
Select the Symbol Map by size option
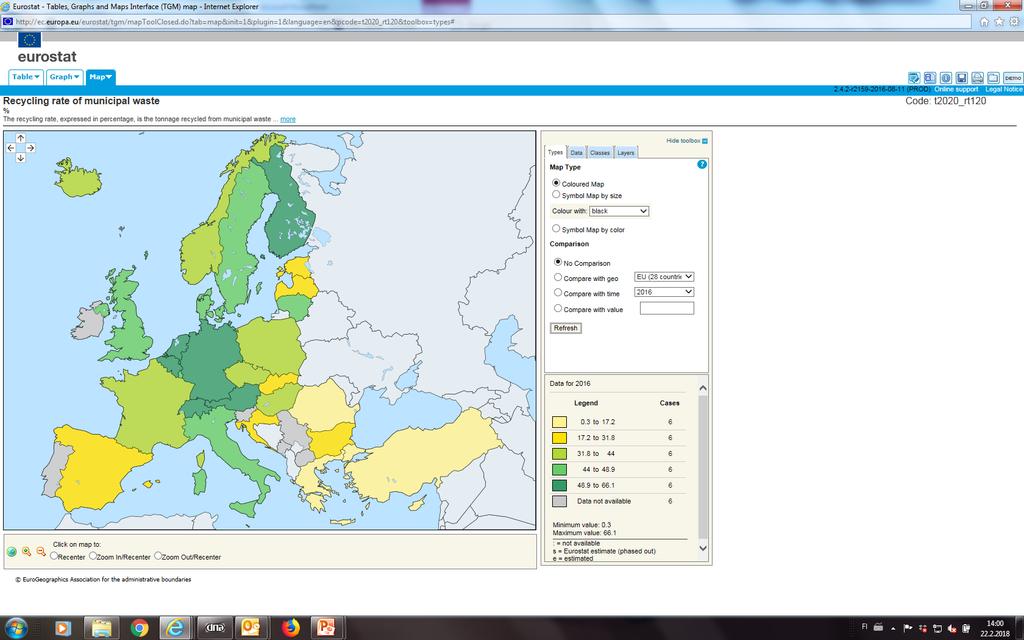(x=556, y=195)
